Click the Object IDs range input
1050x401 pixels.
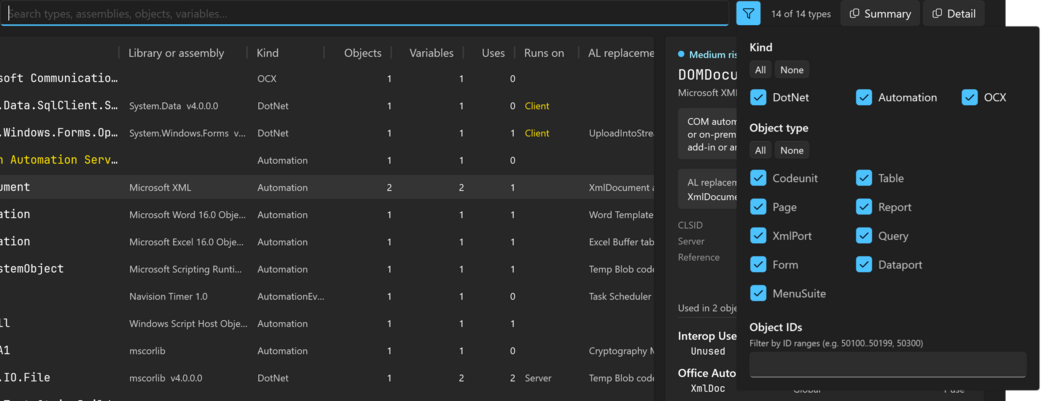click(x=888, y=365)
